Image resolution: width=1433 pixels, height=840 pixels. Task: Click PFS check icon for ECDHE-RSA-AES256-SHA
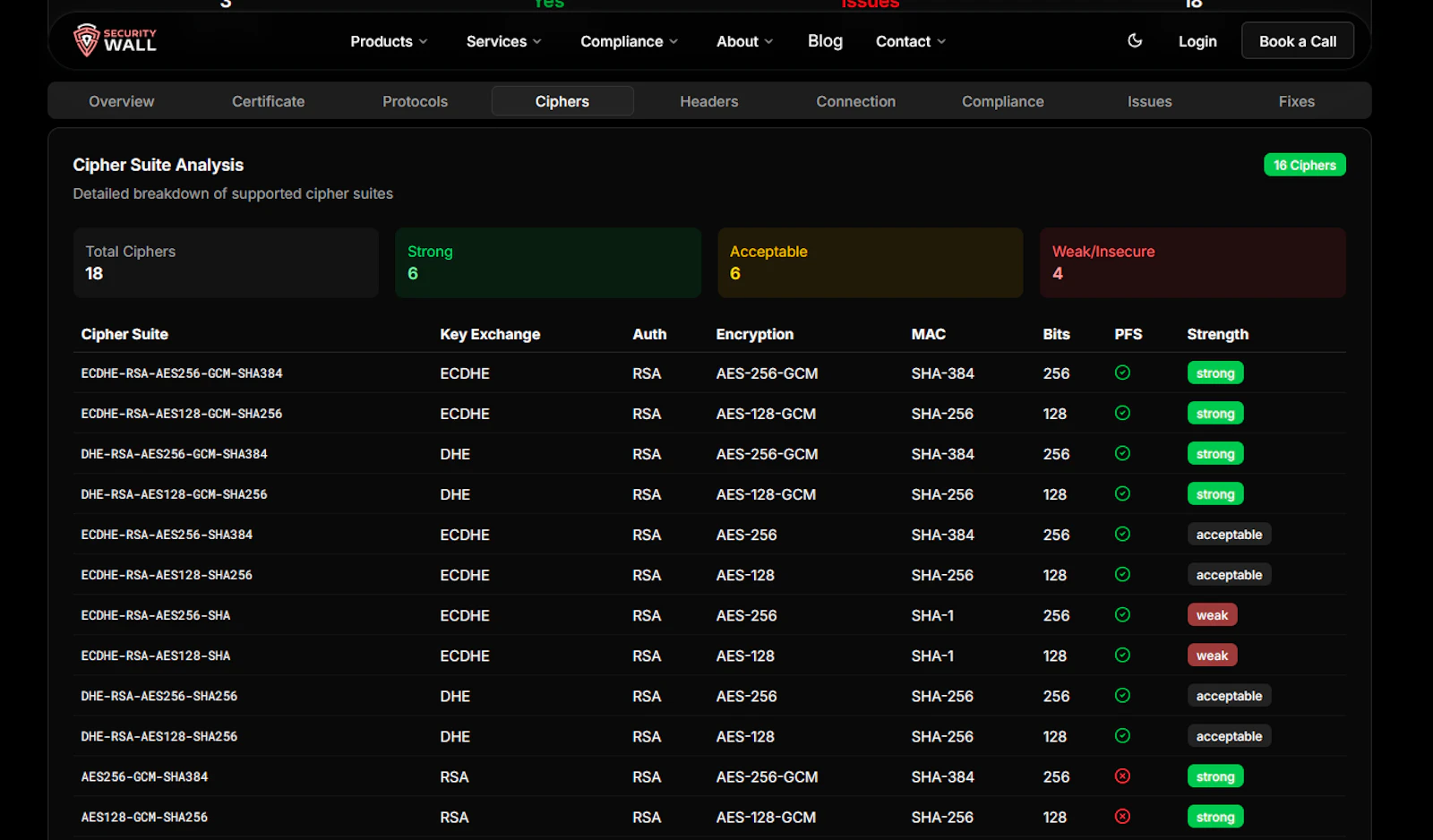(x=1122, y=614)
